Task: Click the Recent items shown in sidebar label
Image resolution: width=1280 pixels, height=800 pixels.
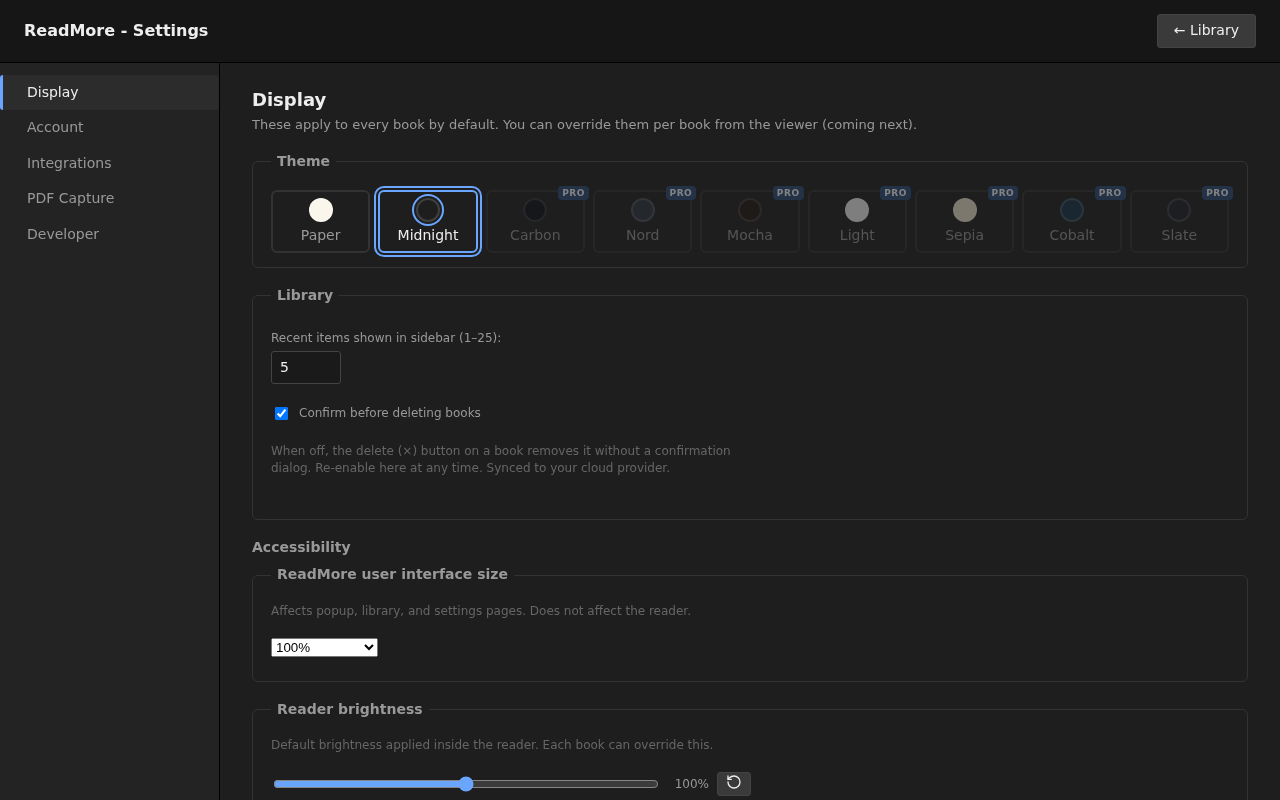Action: (x=386, y=338)
